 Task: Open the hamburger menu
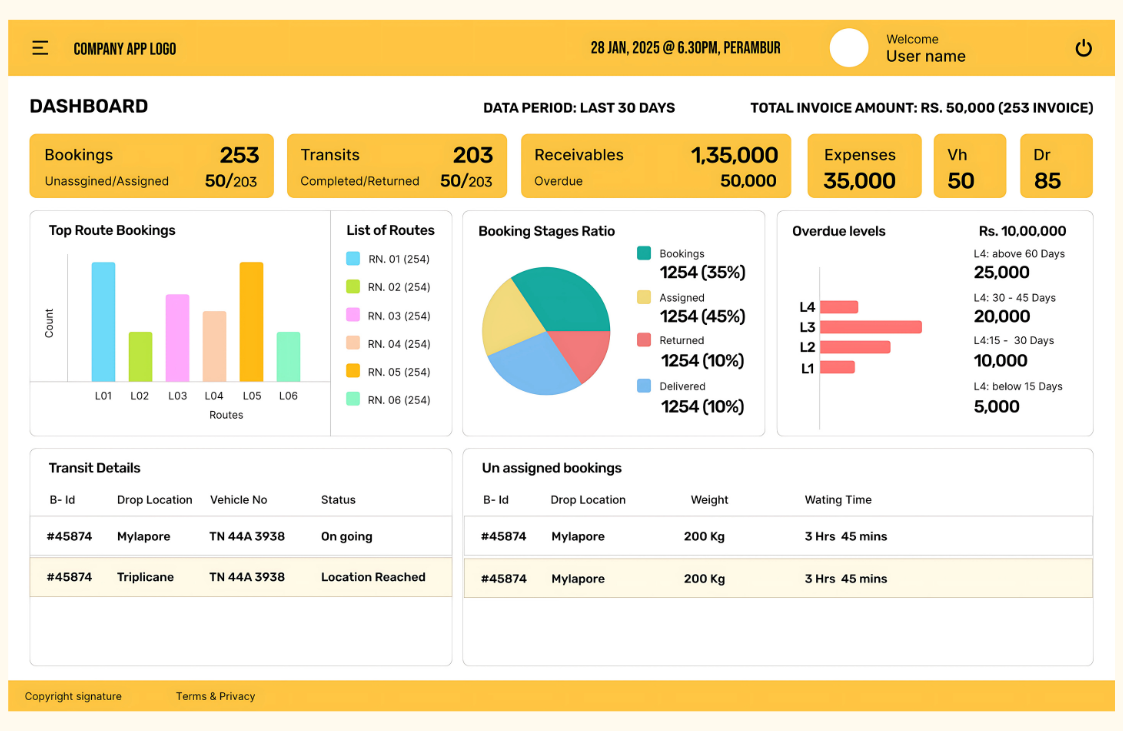[40, 48]
